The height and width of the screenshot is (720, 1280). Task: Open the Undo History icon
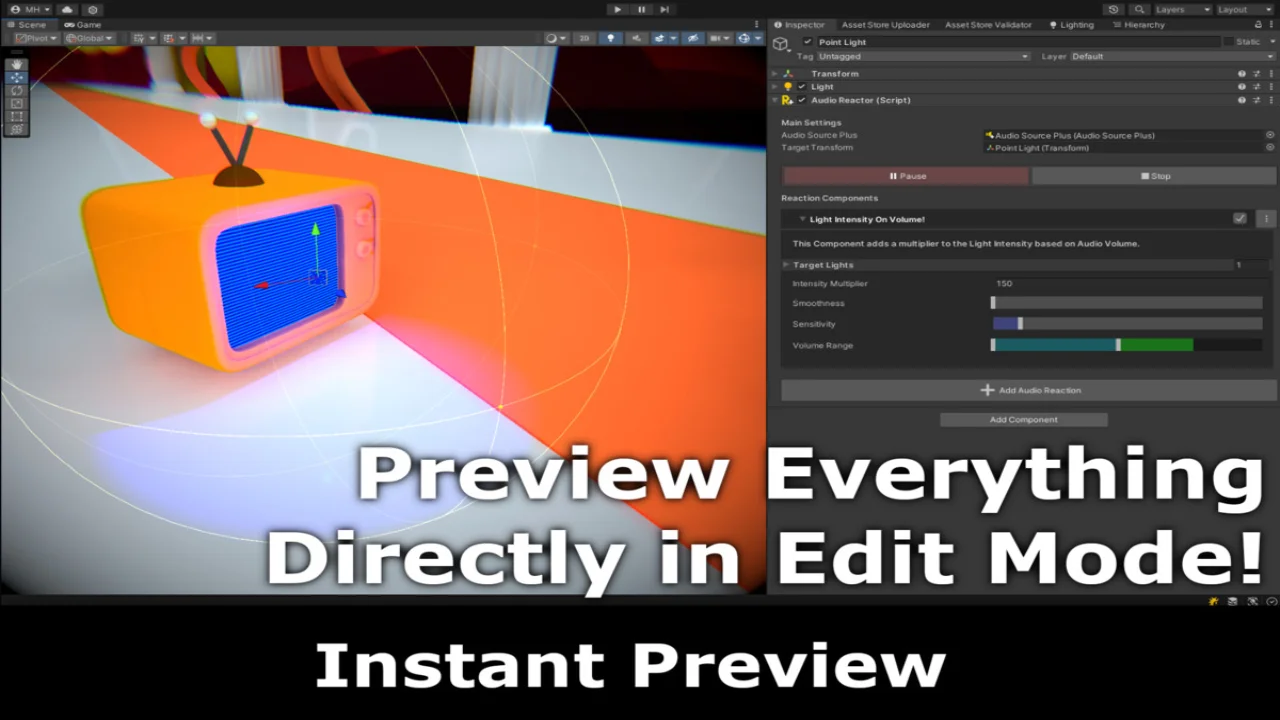click(x=1114, y=9)
